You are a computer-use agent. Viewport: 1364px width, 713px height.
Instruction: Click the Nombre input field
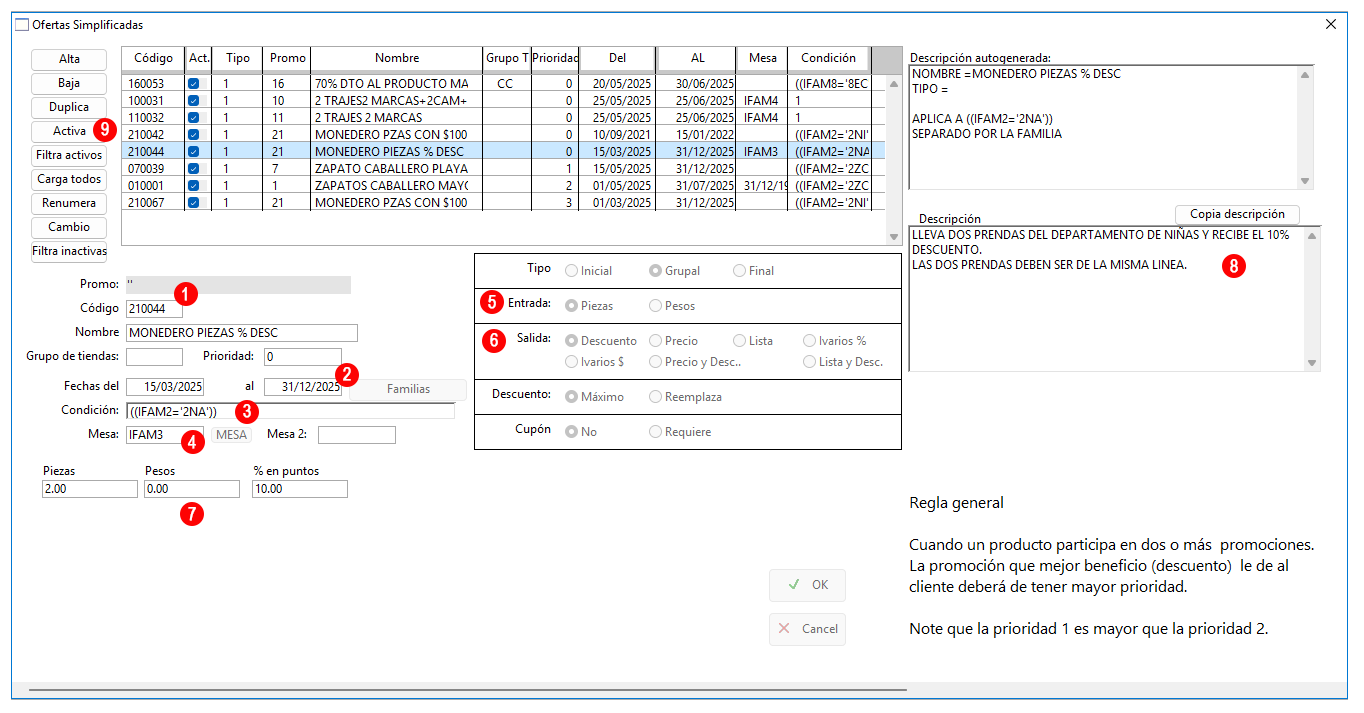click(x=241, y=332)
